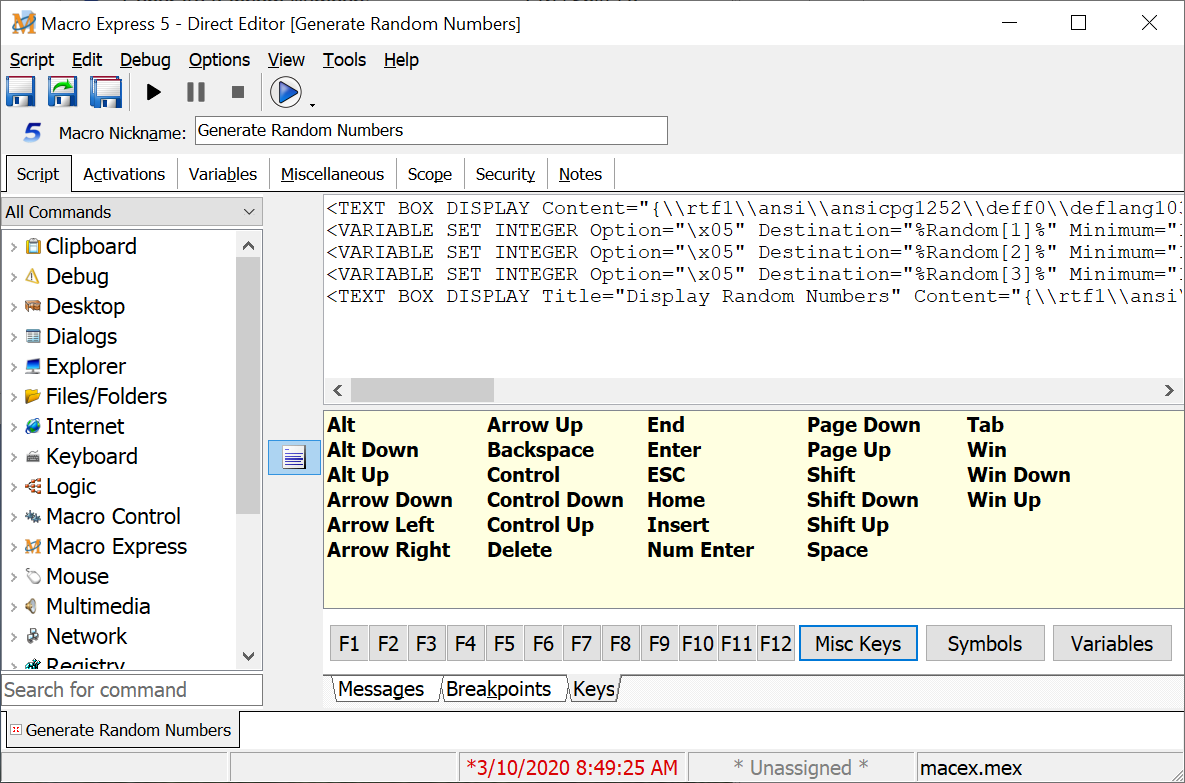
Task: Click the Save macro floppy icon
Action: point(21,92)
